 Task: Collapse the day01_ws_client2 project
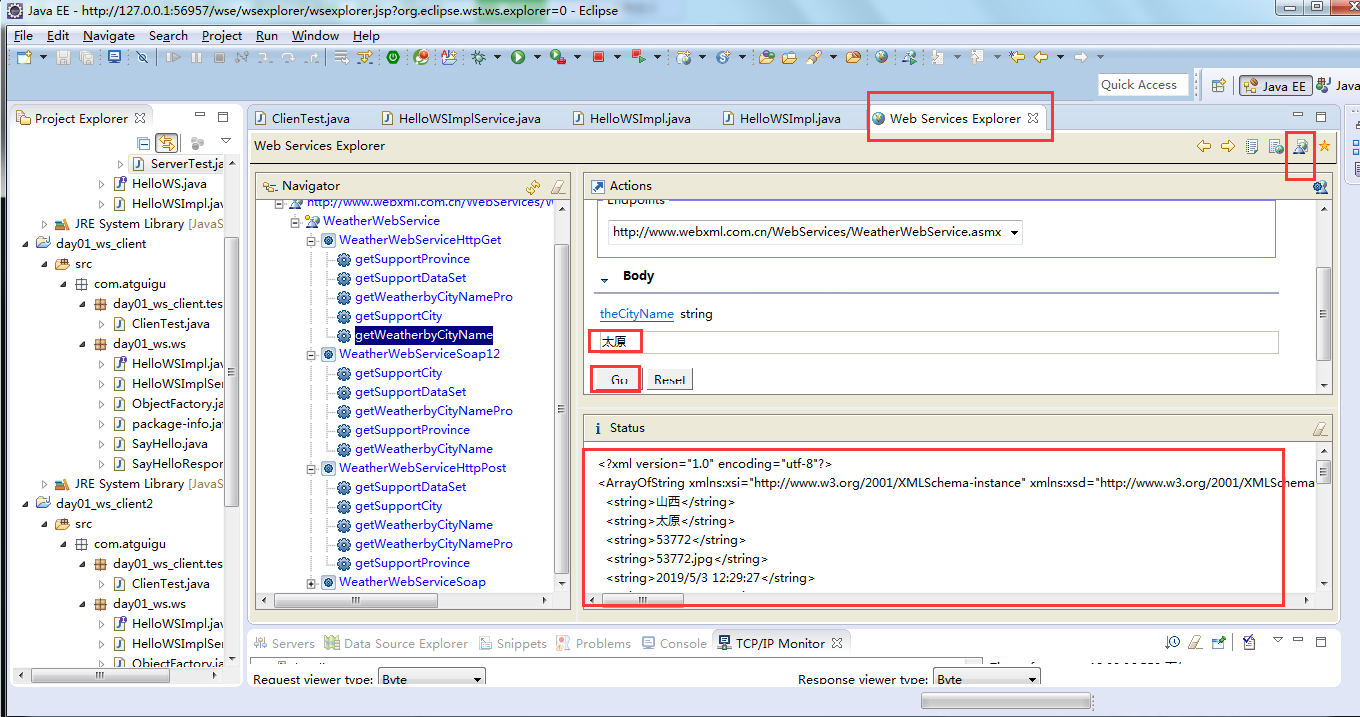point(26,503)
